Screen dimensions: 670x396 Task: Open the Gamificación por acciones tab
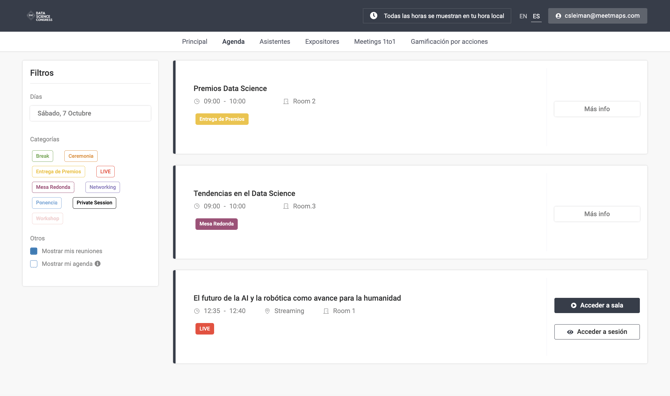449,41
